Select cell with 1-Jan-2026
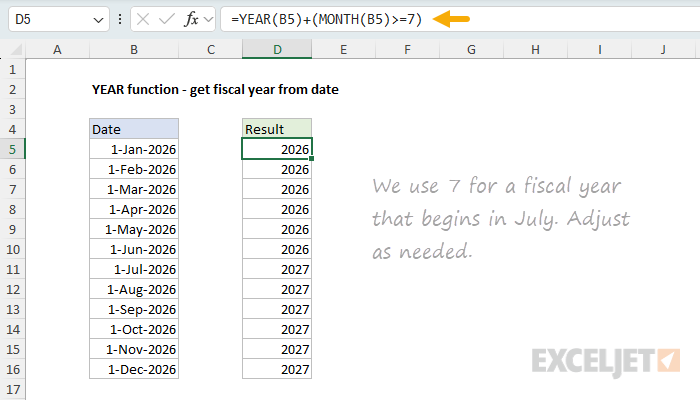The image size is (700, 400). tap(134, 150)
